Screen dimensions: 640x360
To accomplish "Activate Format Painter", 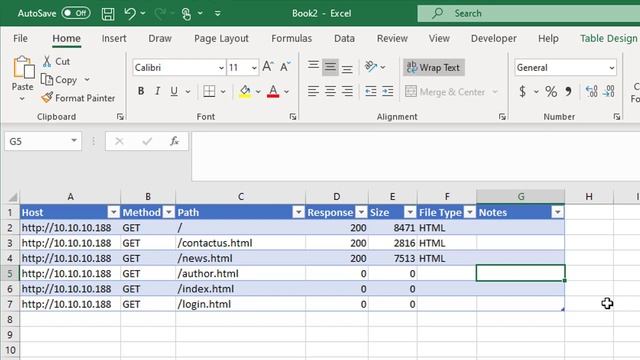I will (x=78, y=98).
